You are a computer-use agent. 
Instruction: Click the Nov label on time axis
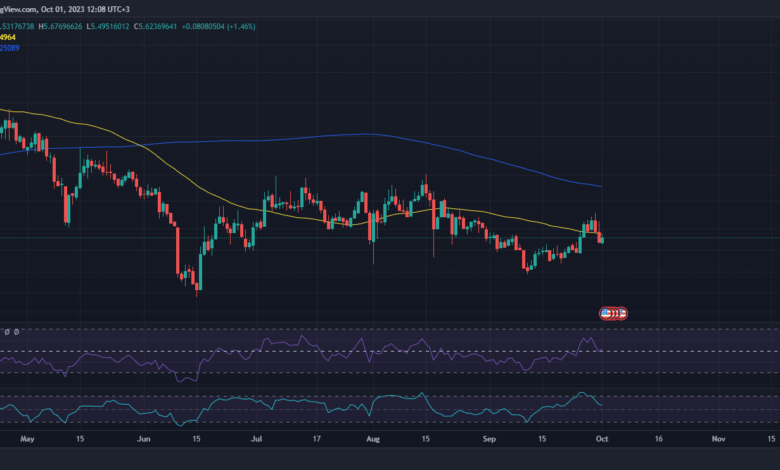pos(717,438)
